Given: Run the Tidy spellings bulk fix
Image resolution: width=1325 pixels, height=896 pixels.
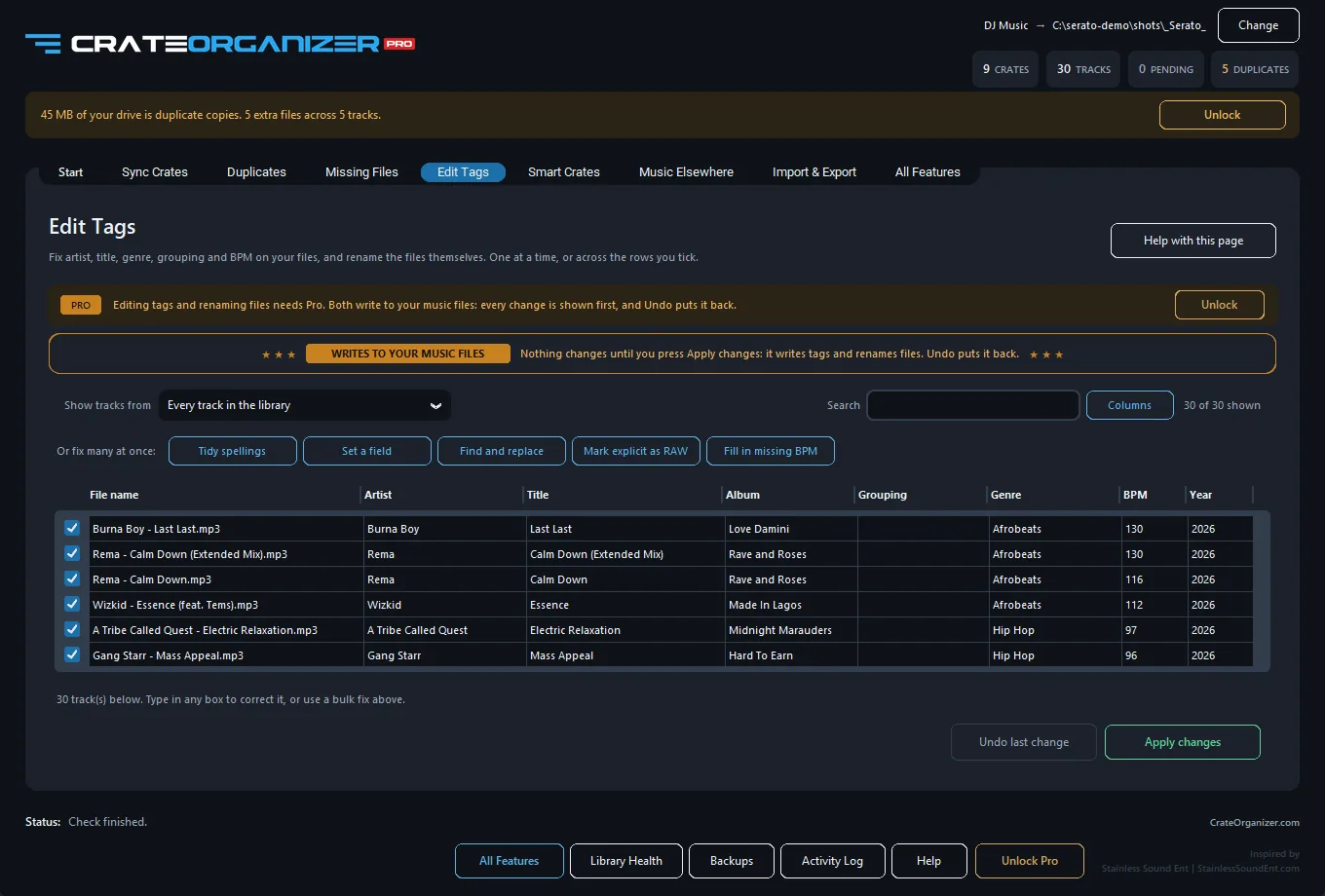Looking at the screenshot, I should click(x=232, y=451).
